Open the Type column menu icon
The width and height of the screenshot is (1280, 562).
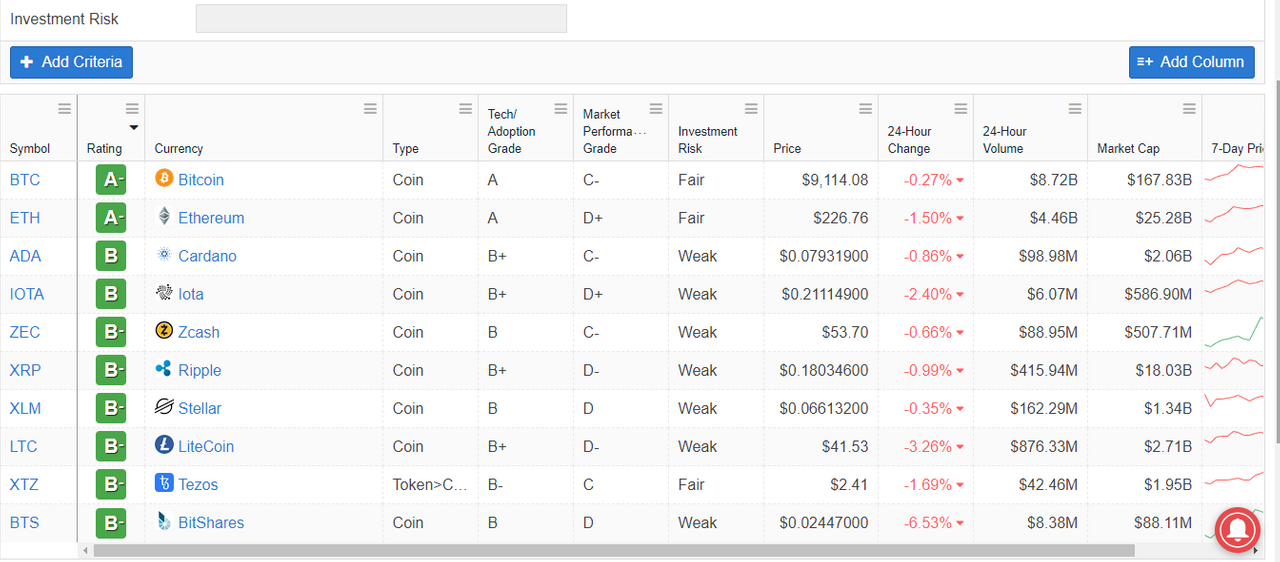tap(465, 109)
